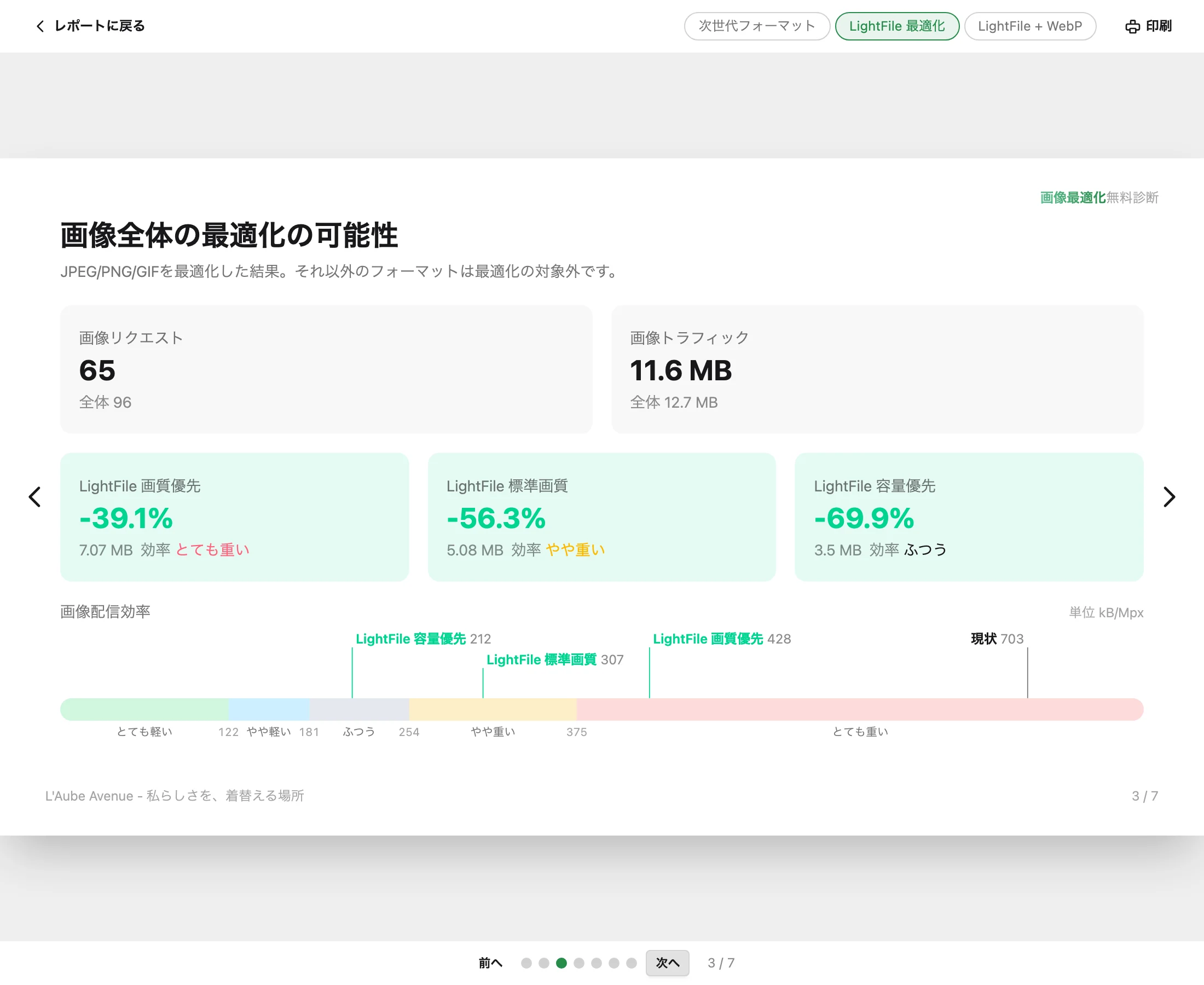Open the LightFile 標準画質 -56.3% card
Screen dimensions: 1204x985
point(602,517)
